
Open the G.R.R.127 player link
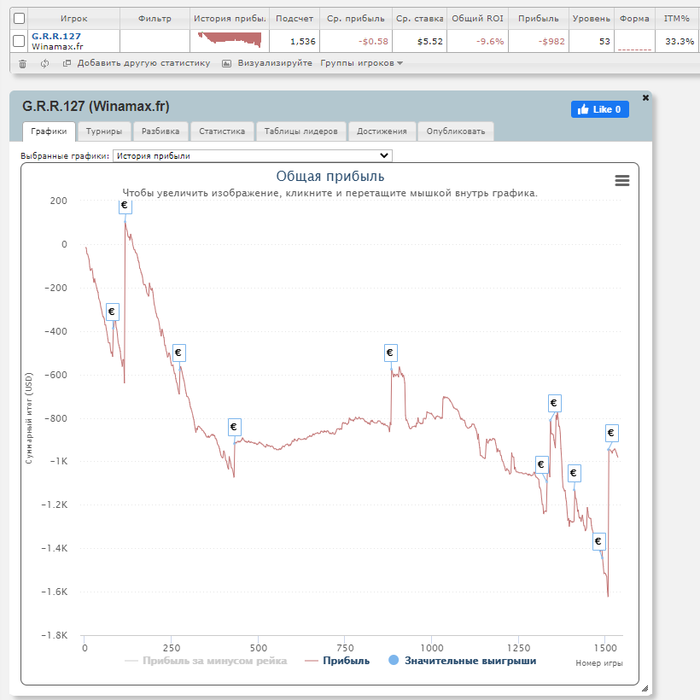pyautogui.click(x=56, y=36)
